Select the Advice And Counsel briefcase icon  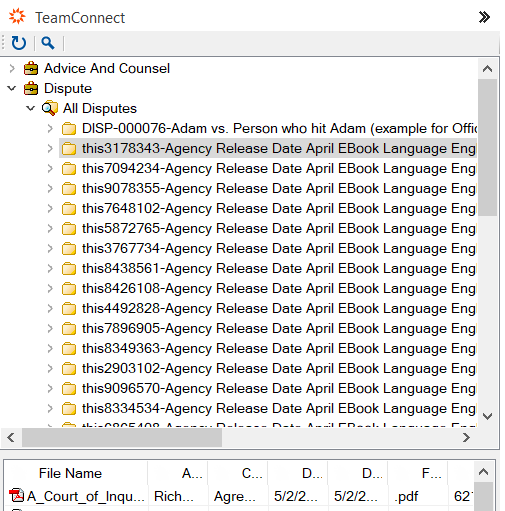[x=31, y=68]
